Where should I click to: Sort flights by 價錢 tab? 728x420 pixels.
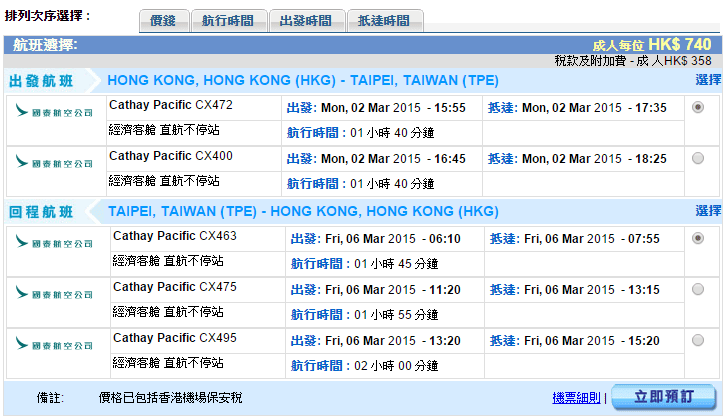pyautogui.click(x=162, y=20)
